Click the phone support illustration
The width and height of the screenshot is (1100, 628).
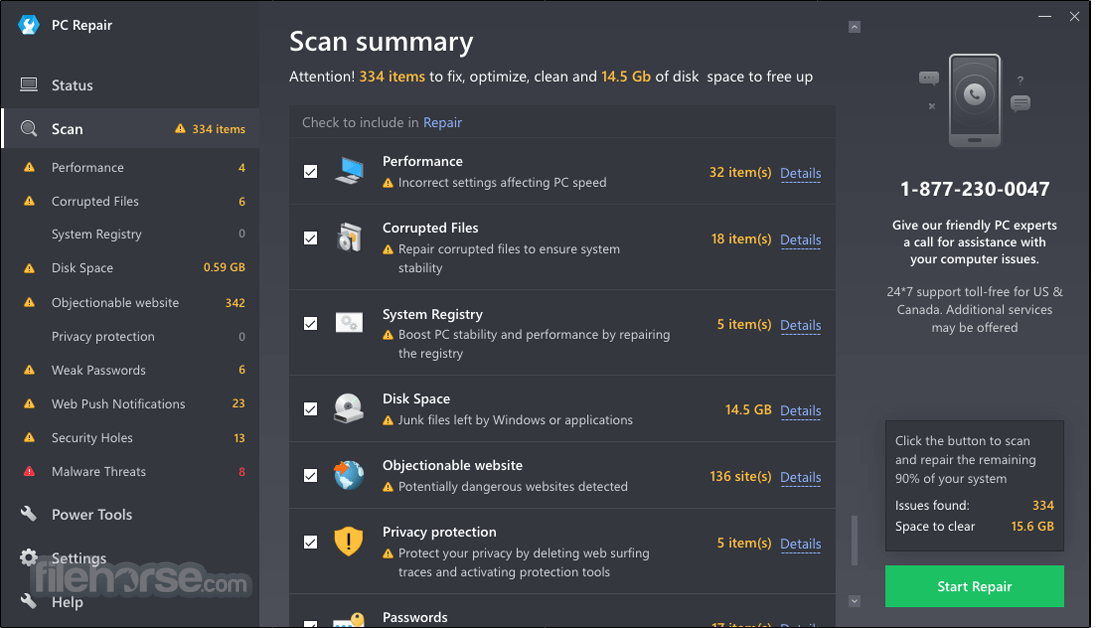point(974,101)
